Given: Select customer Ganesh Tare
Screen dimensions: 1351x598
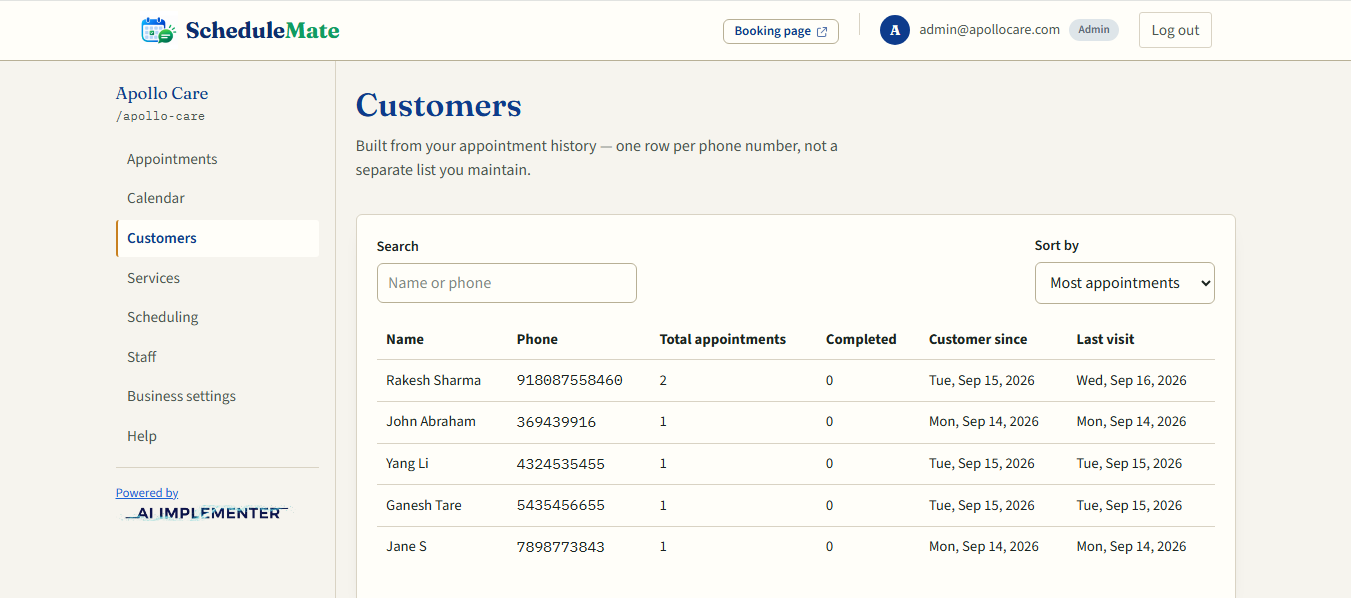Looking at the screenshot, I should [x=424, y=505].
